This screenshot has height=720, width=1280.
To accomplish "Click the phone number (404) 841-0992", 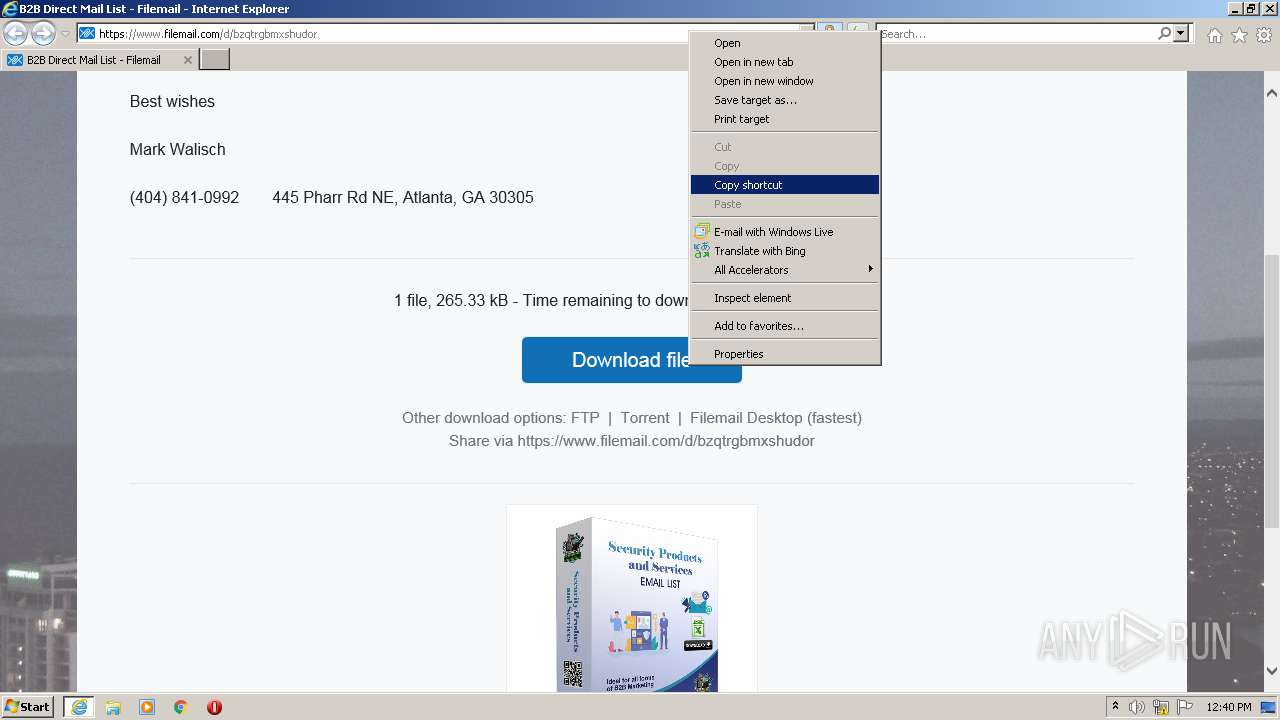I will click(x=184, y=198).
